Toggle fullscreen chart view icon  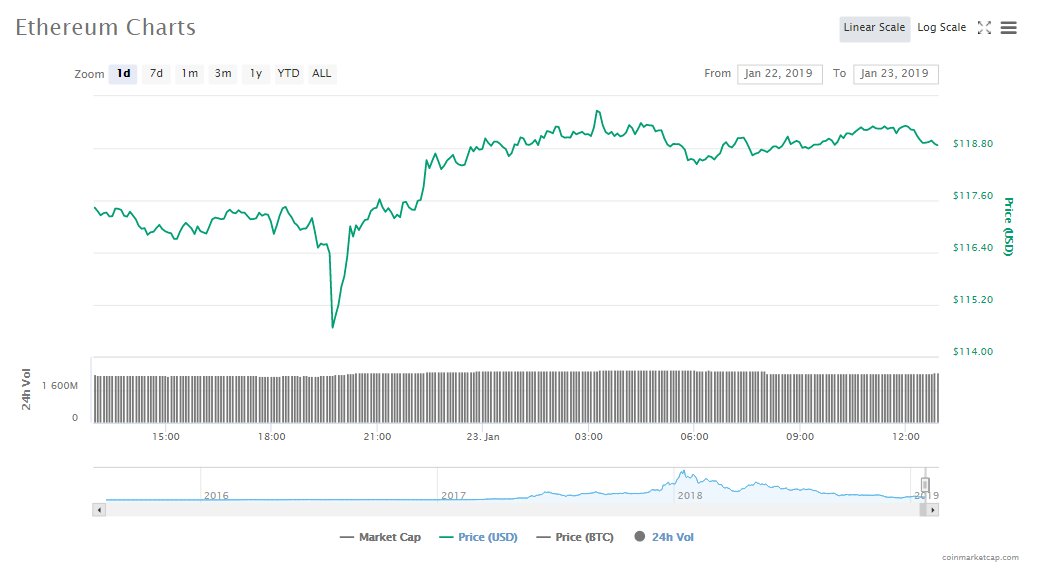point(984,28)
